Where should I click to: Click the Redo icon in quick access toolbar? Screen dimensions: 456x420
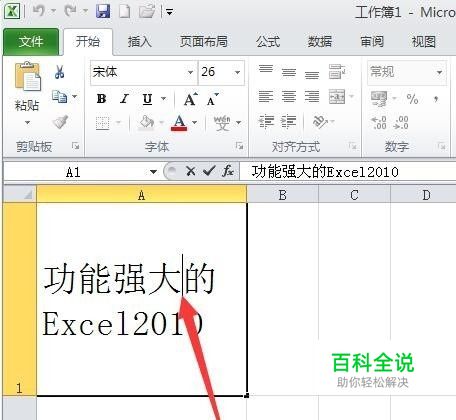(71, 12)
